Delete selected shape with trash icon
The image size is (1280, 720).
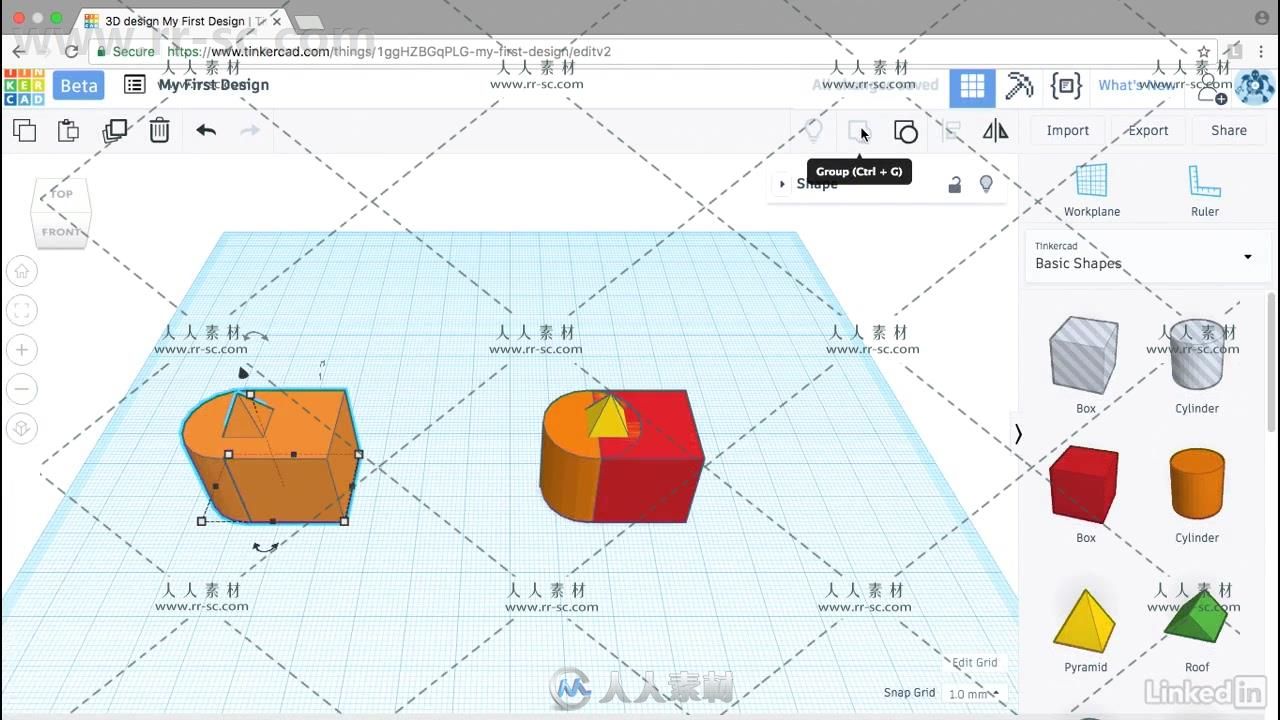159,130
